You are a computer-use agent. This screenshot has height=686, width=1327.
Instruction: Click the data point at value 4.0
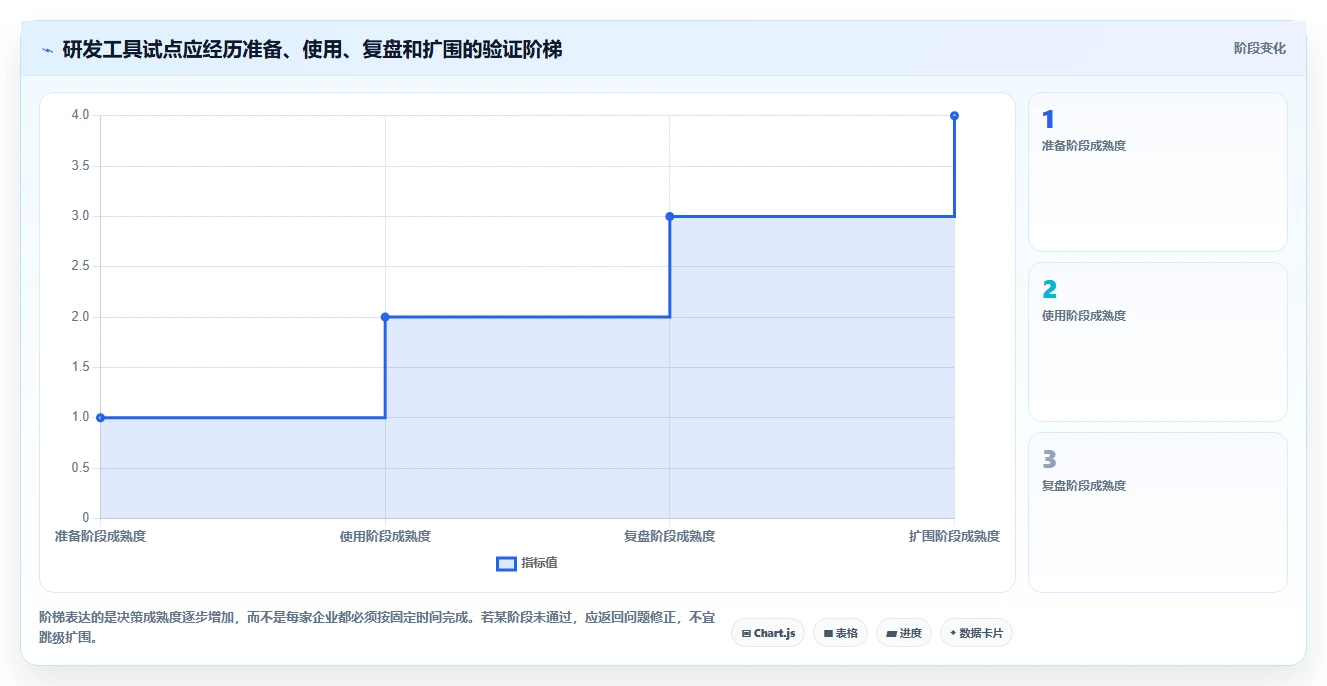click(954, 116)
